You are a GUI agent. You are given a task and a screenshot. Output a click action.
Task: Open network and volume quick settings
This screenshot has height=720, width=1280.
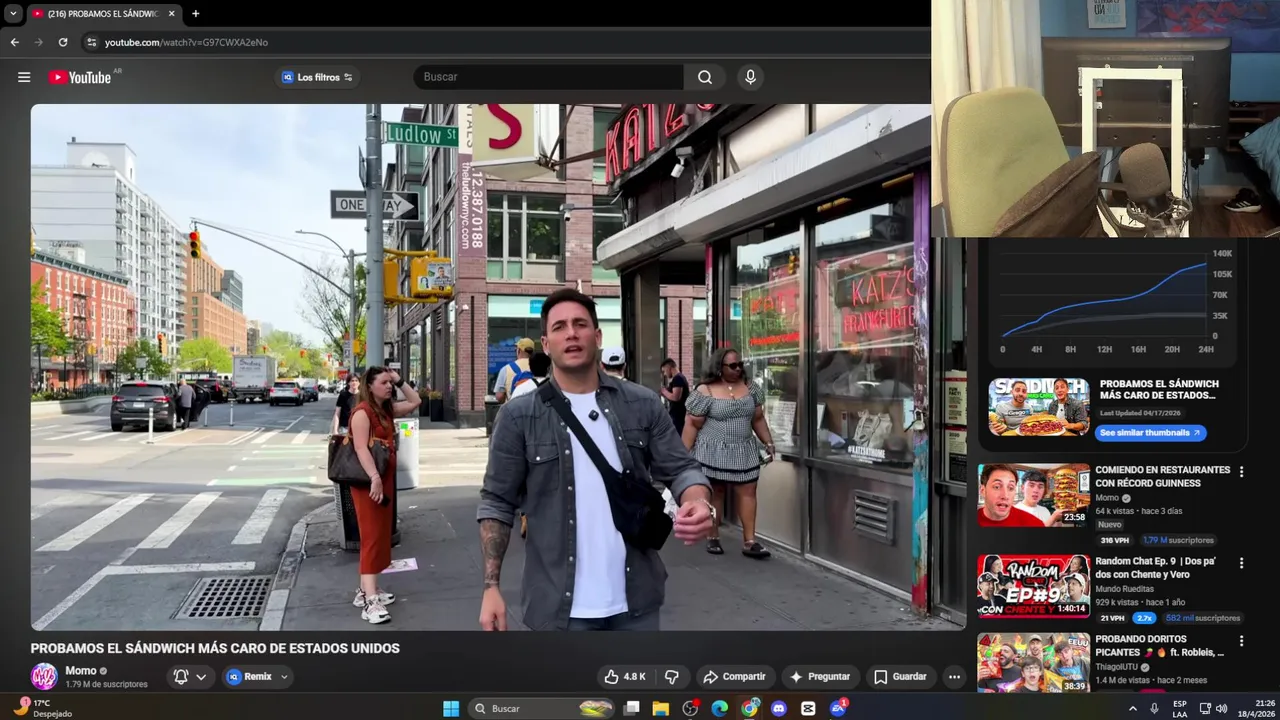[1213, 708]
